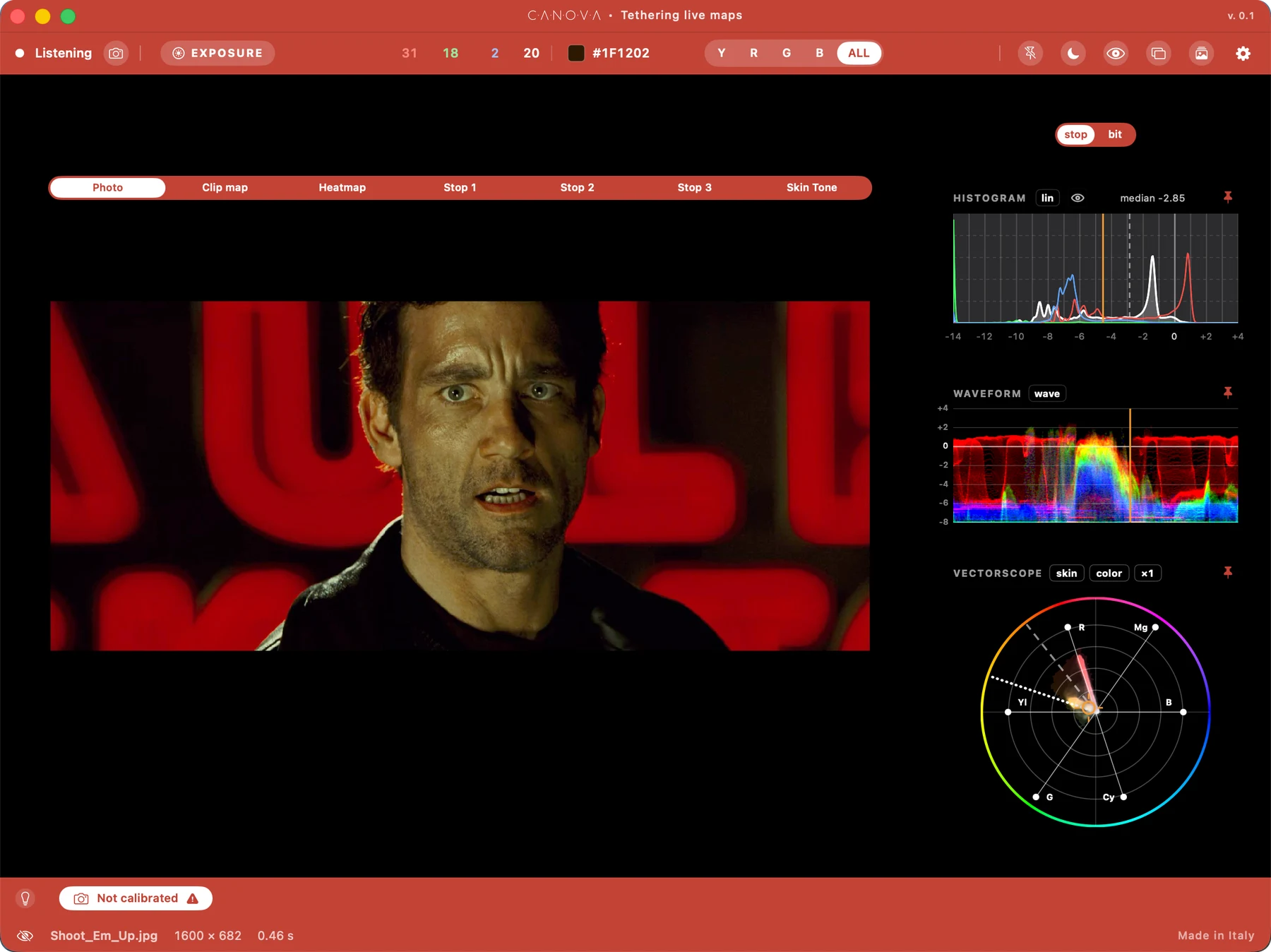
Task: Open the Stop 2 tab
Action: coord(577,187)
